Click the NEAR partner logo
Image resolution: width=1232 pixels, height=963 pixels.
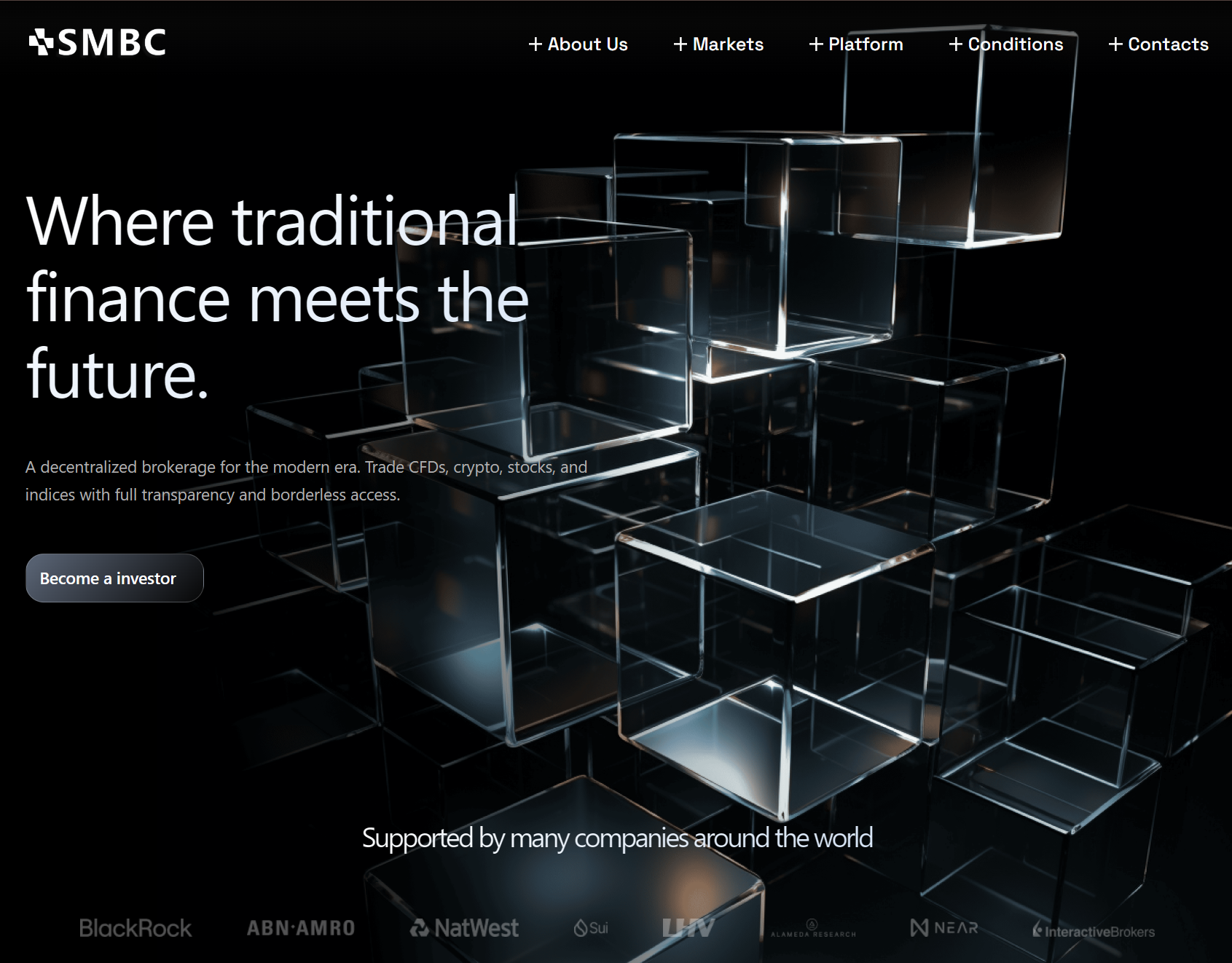point(944,928)
